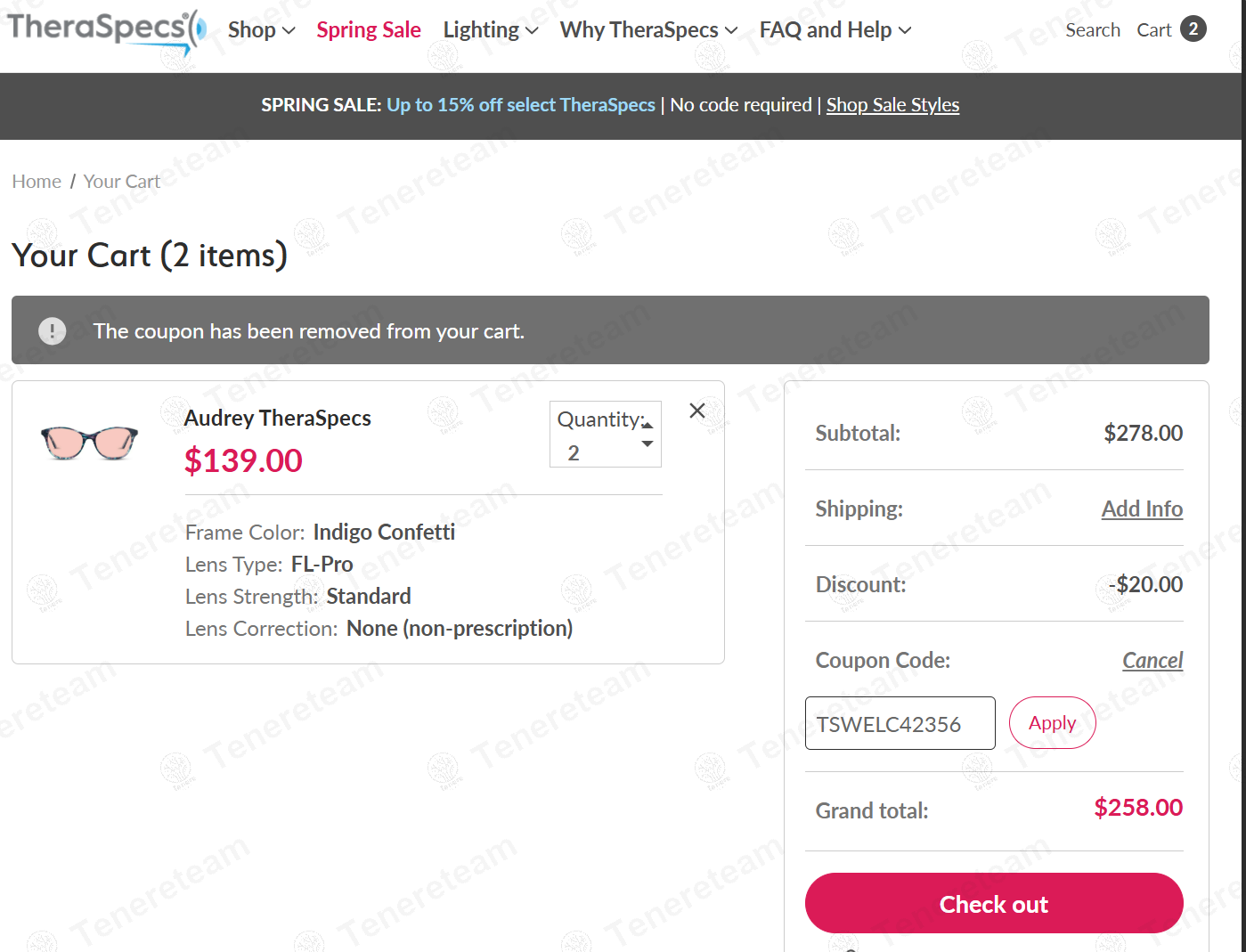Follow the Shop Sale Styles link
Viewport: 1246px width, 952px height.
(892, 105)
